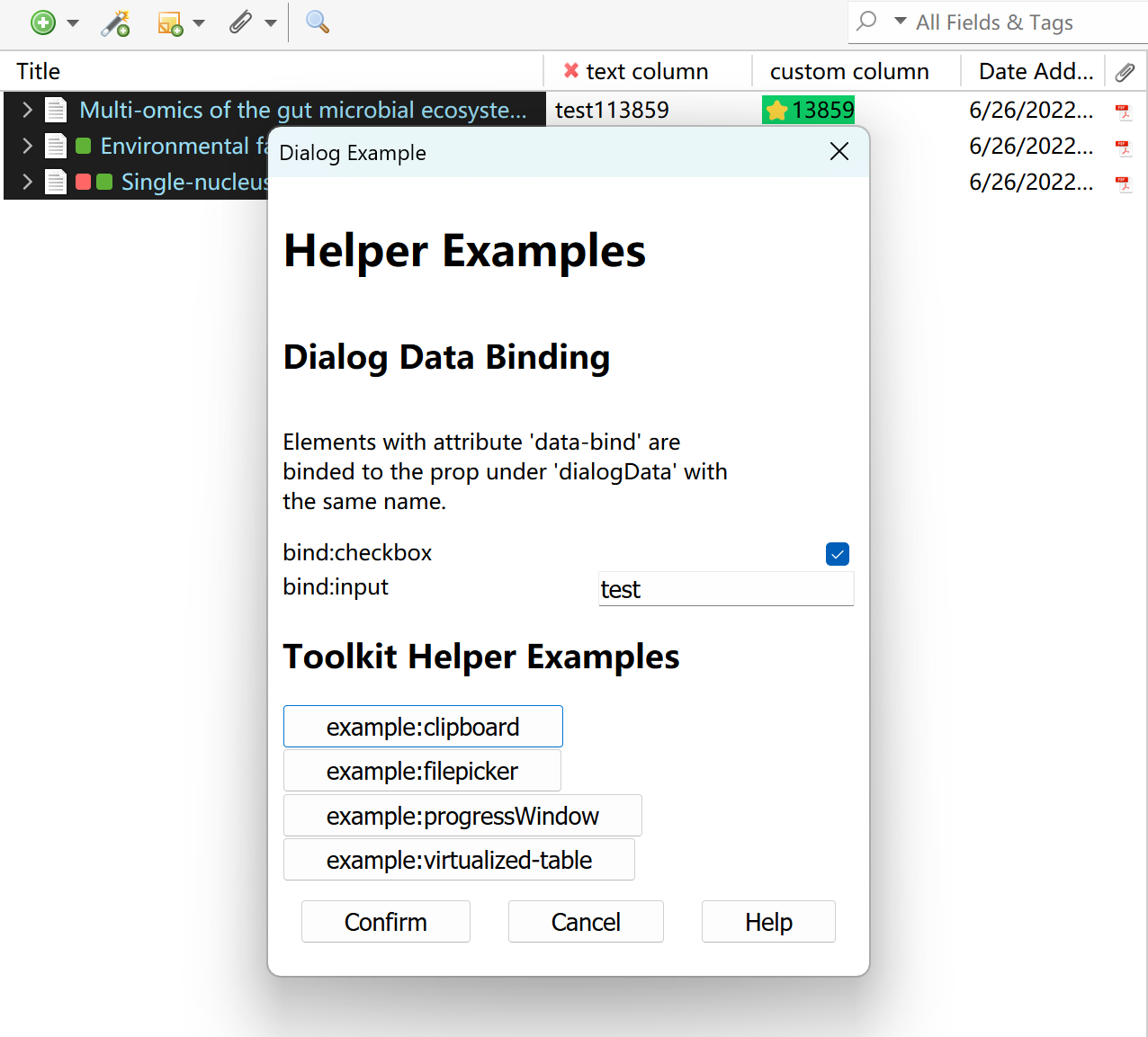Click the second row's 6/26/2022 date cell
The image size is (1148, 1037).
click(1031, 146)
